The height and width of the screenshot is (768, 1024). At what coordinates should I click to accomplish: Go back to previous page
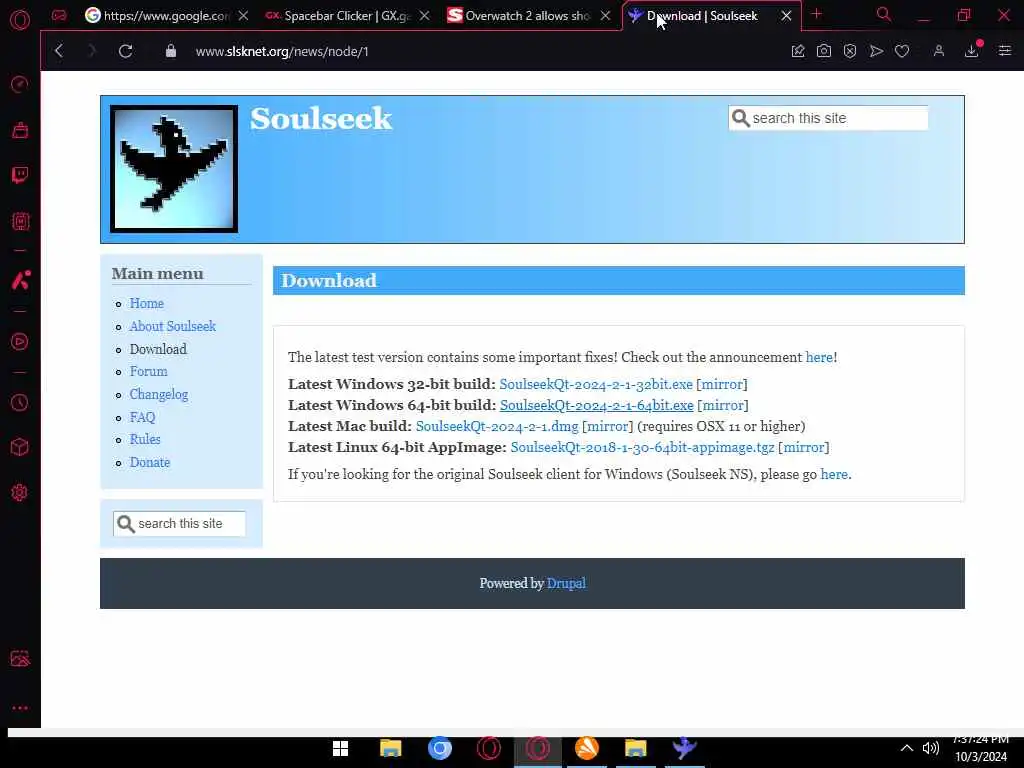(59, 51)
